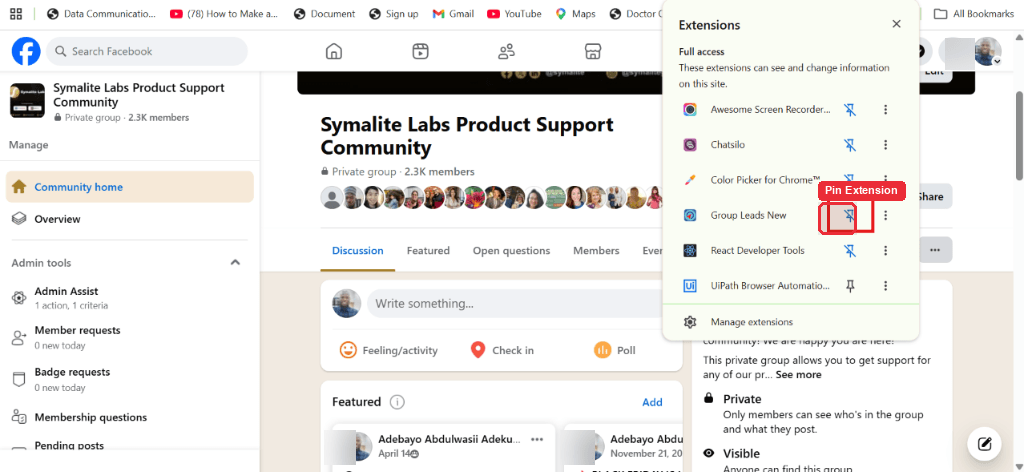Open Pending posts in the sidebar

(69, 446)
